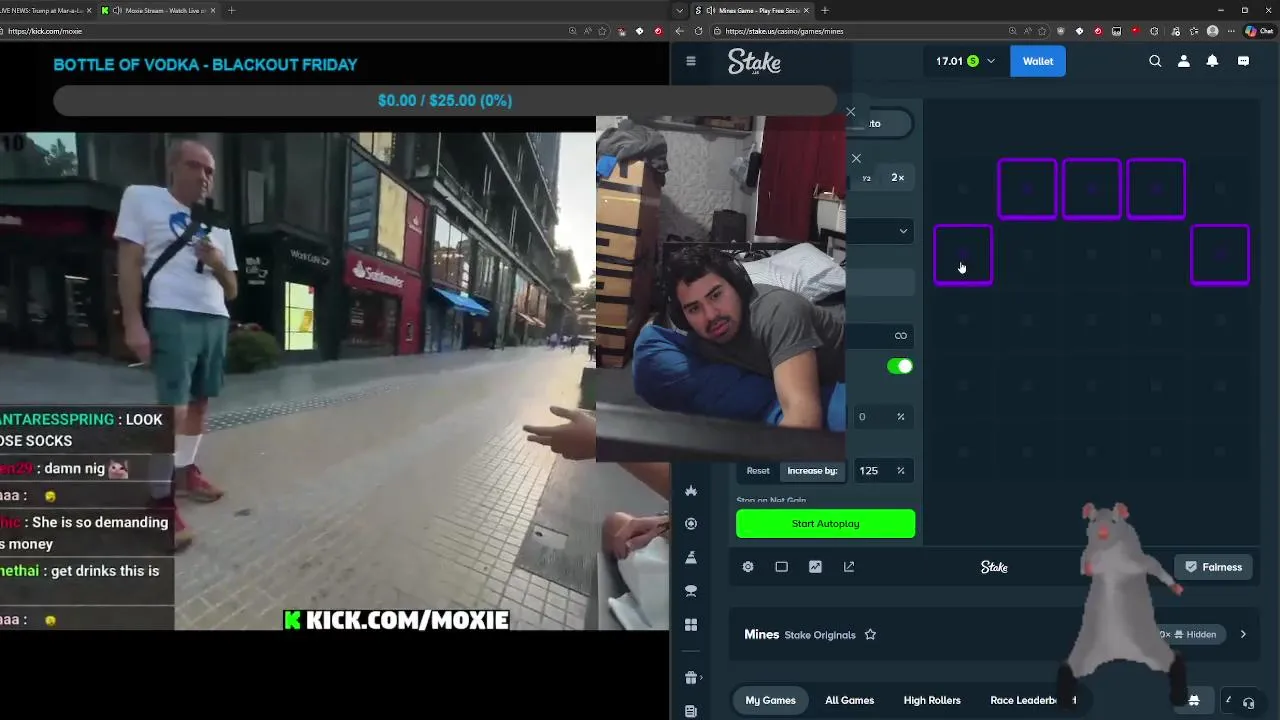Select the Mines Game browser tab
Image resolution: width=1280 pixels, height=720 pixels.
752,10
